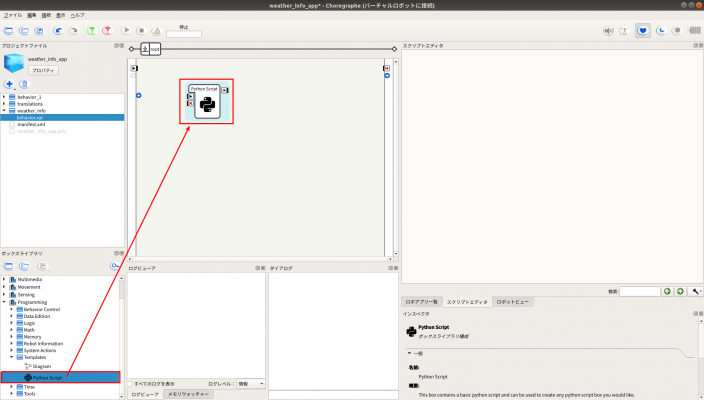
Task: Click the プロパティ button
Action: tap(43, 71)
